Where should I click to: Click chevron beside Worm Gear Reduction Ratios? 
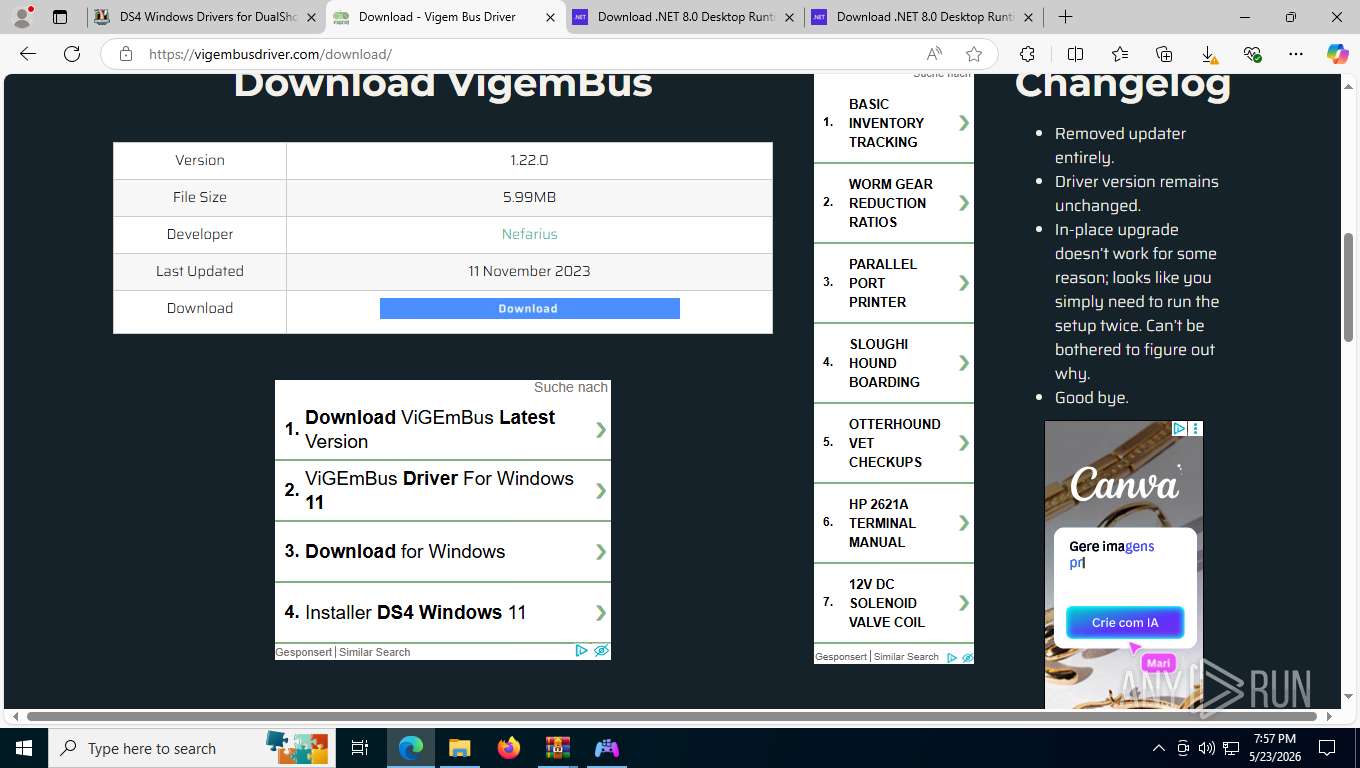pos(963,203)
